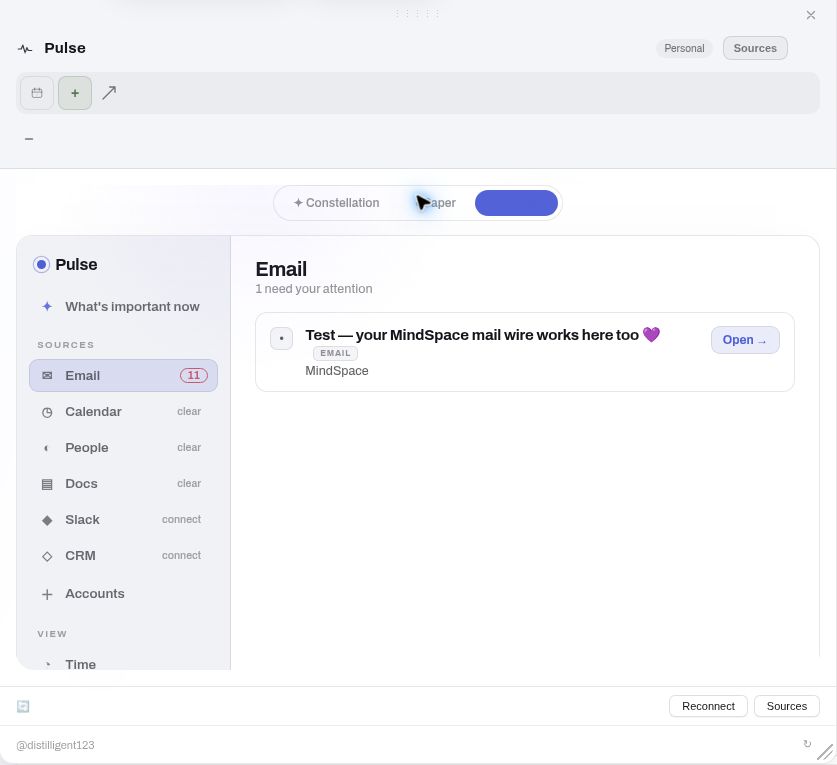Click the sync icon in bottom bar

coord(23,706)
